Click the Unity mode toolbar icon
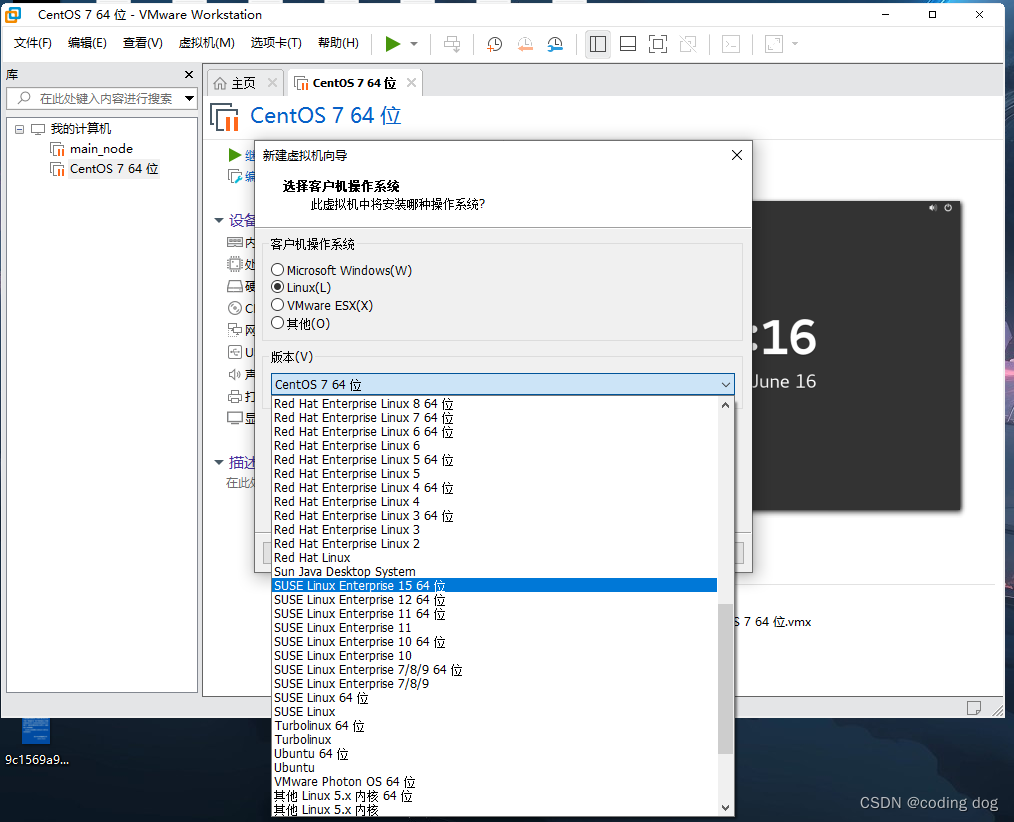This screenshot has height=822, width=1014. point(688,44)
